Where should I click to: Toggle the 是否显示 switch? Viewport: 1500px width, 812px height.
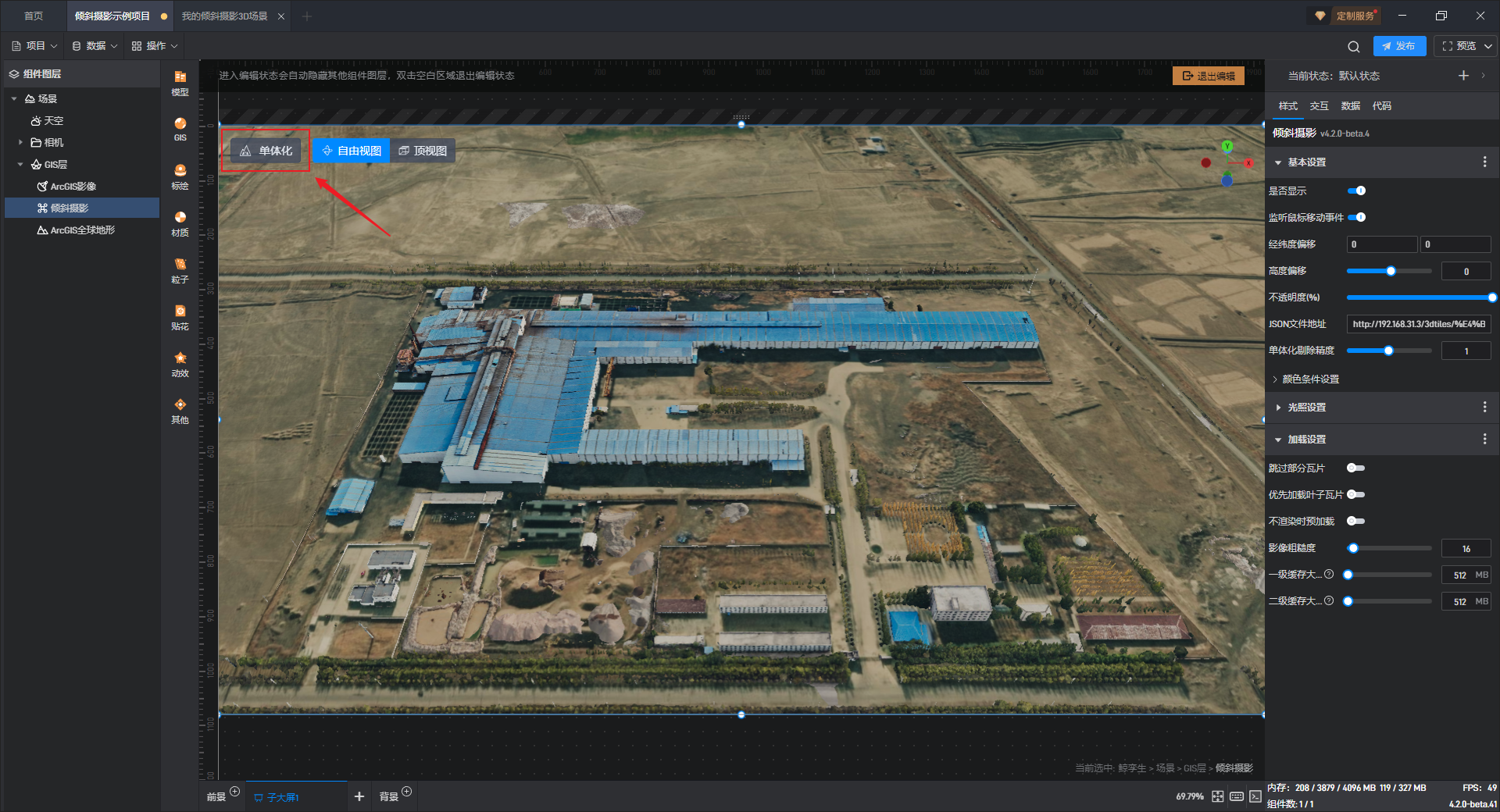[1356, 191]
